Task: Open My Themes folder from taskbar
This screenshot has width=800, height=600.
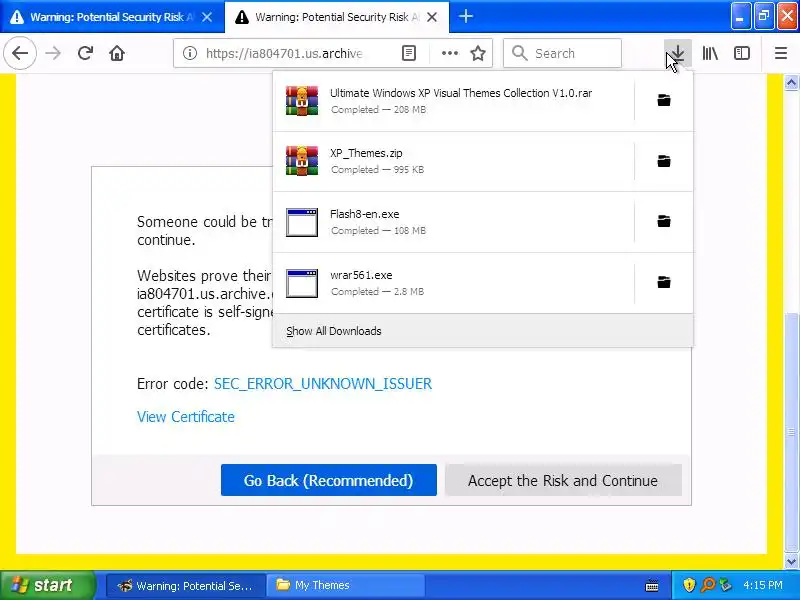Action: point(346,585)
